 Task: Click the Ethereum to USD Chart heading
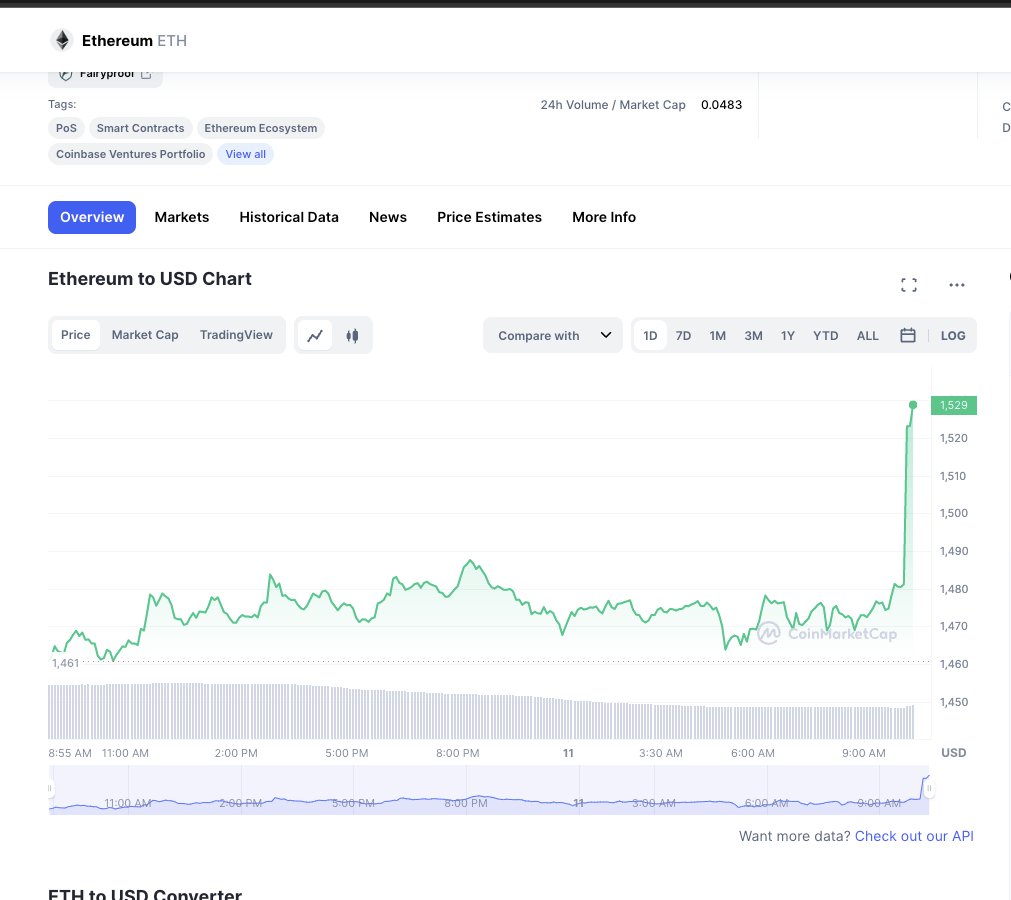tap(150, 279)
